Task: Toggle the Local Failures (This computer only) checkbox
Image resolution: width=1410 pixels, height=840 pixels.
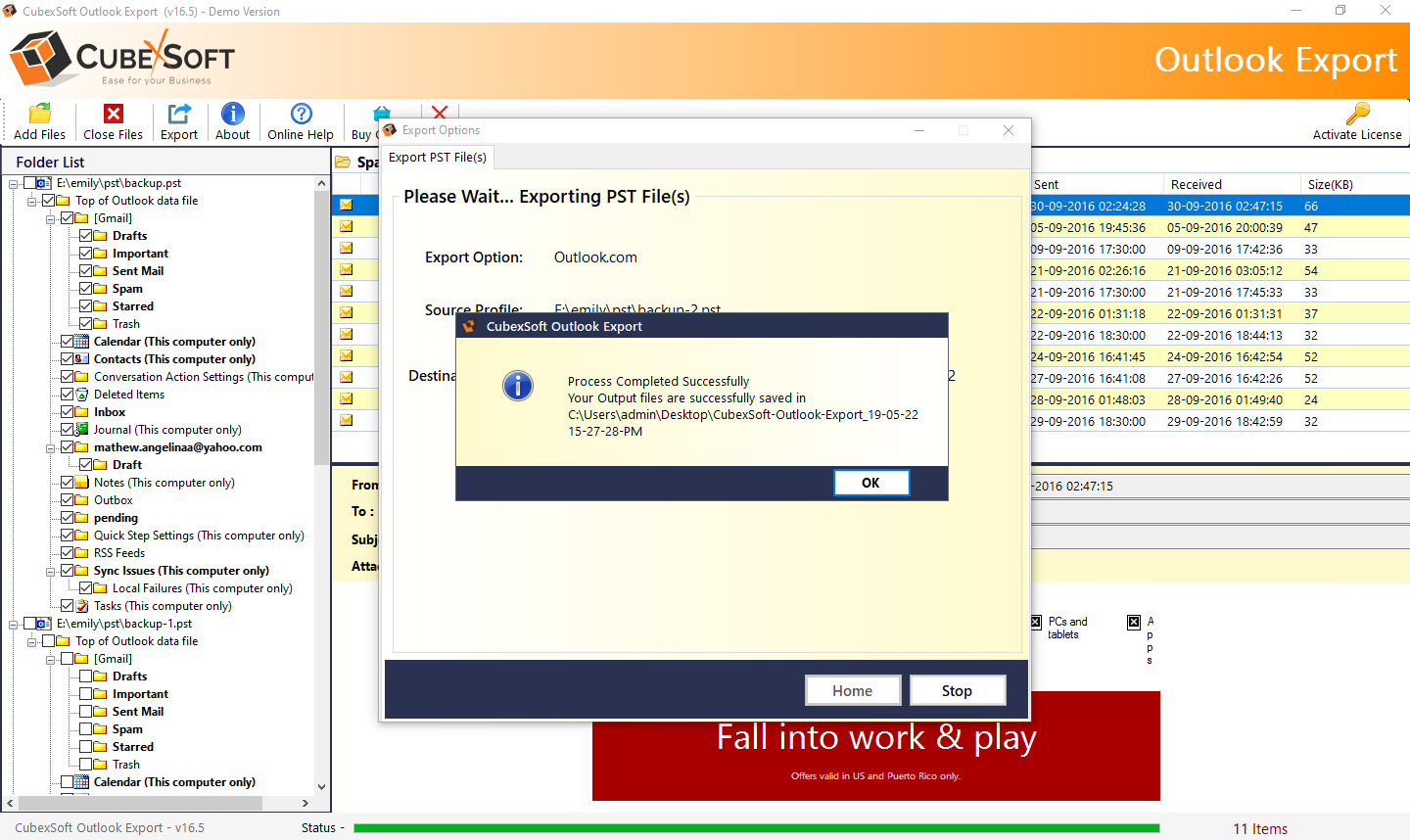Action: click(x=86, y=588)
